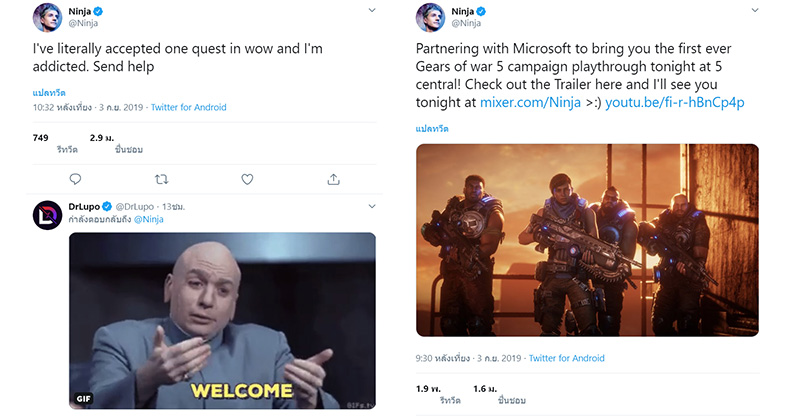
Task: Retweet Ninja's WoW quest tweet
Action: click(x=161, y=179)
